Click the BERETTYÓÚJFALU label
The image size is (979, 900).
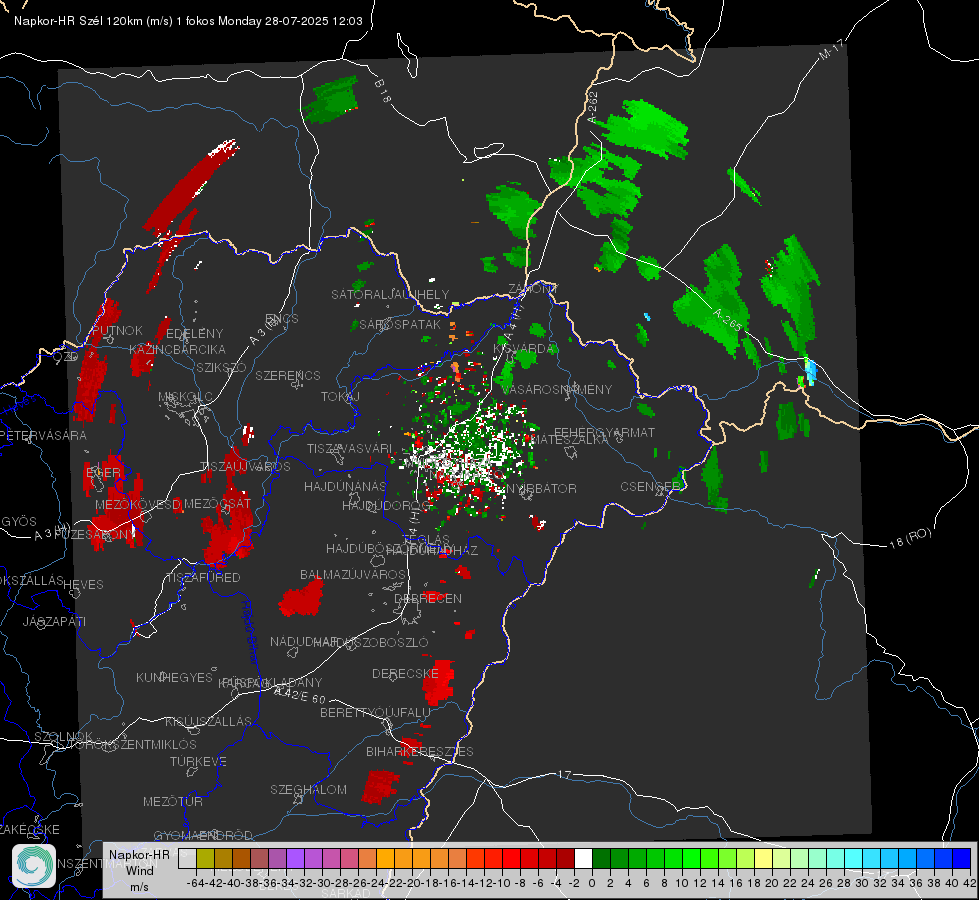tap(375, 712)
